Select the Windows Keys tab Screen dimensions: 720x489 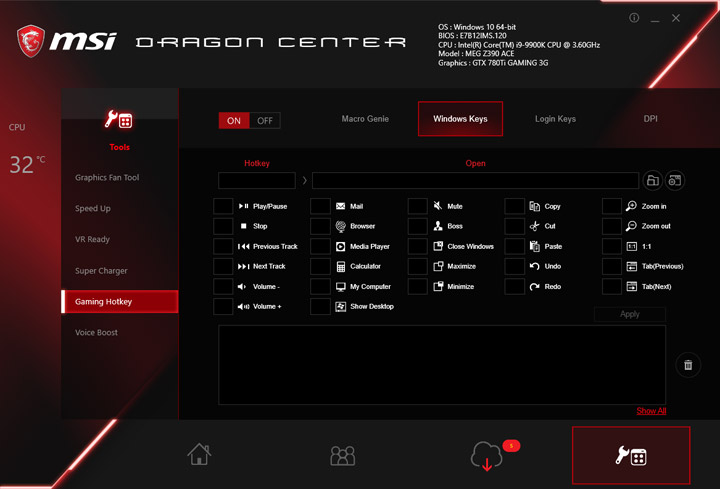pos(460,119)
